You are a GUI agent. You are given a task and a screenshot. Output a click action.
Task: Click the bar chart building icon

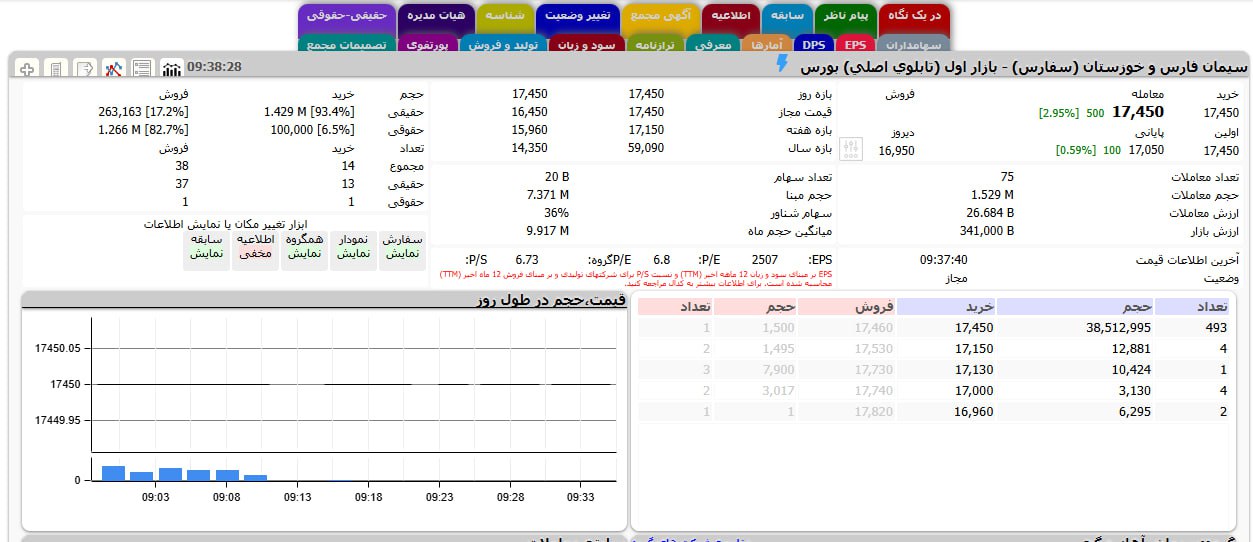point(172,68)
